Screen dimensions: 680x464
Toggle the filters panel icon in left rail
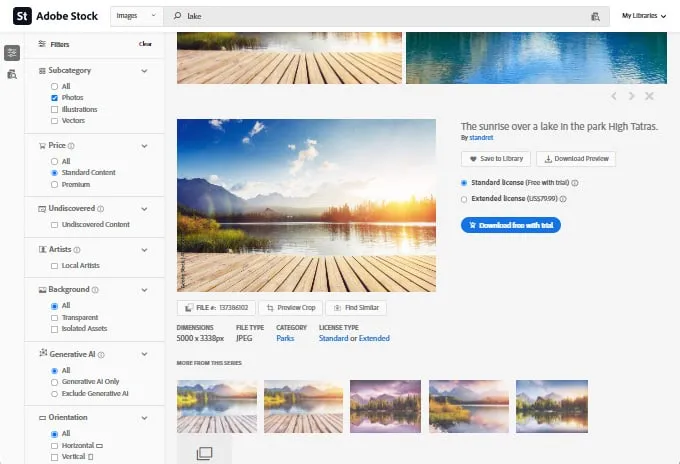click(12, 53)
